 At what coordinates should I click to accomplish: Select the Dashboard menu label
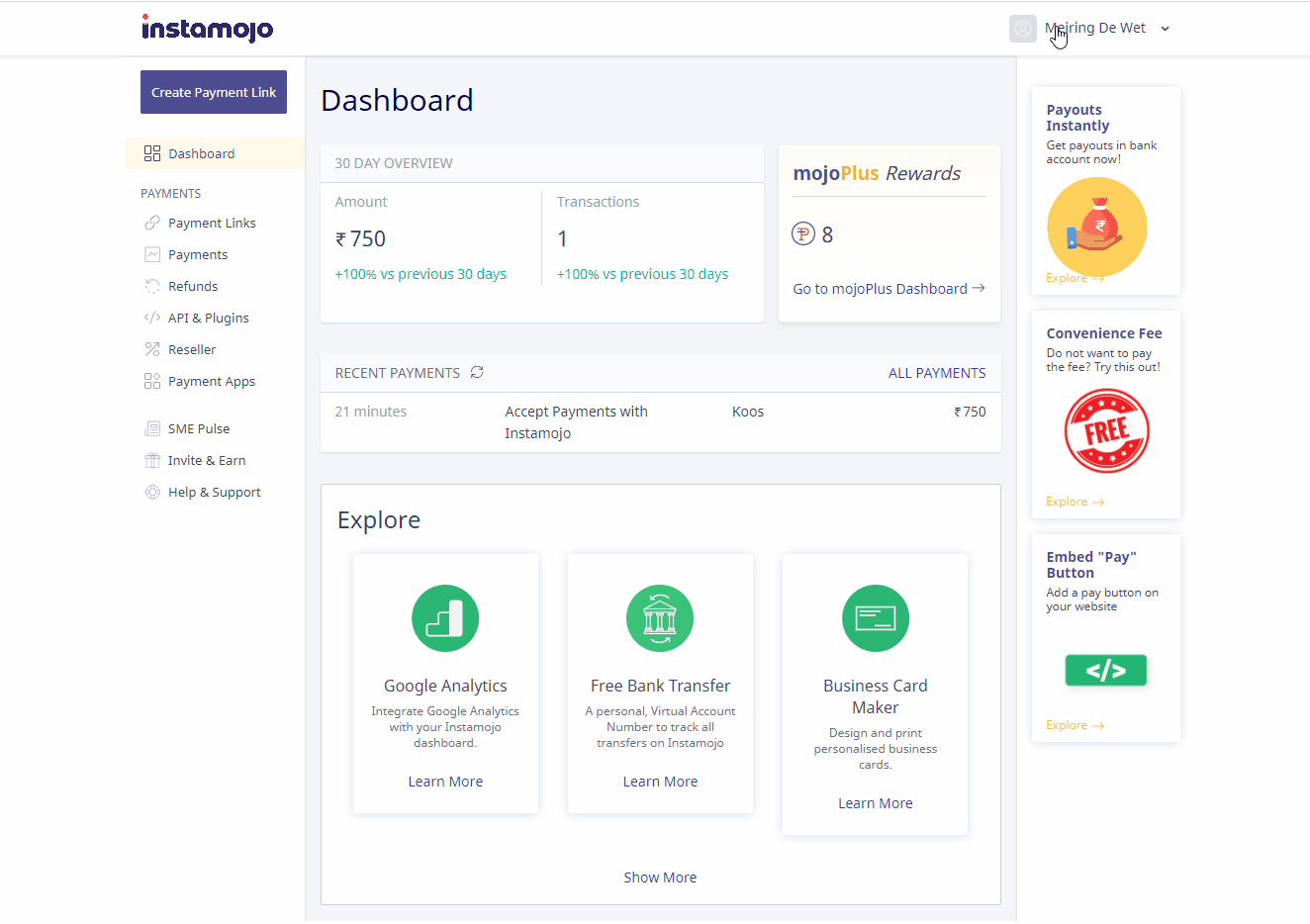202,153
